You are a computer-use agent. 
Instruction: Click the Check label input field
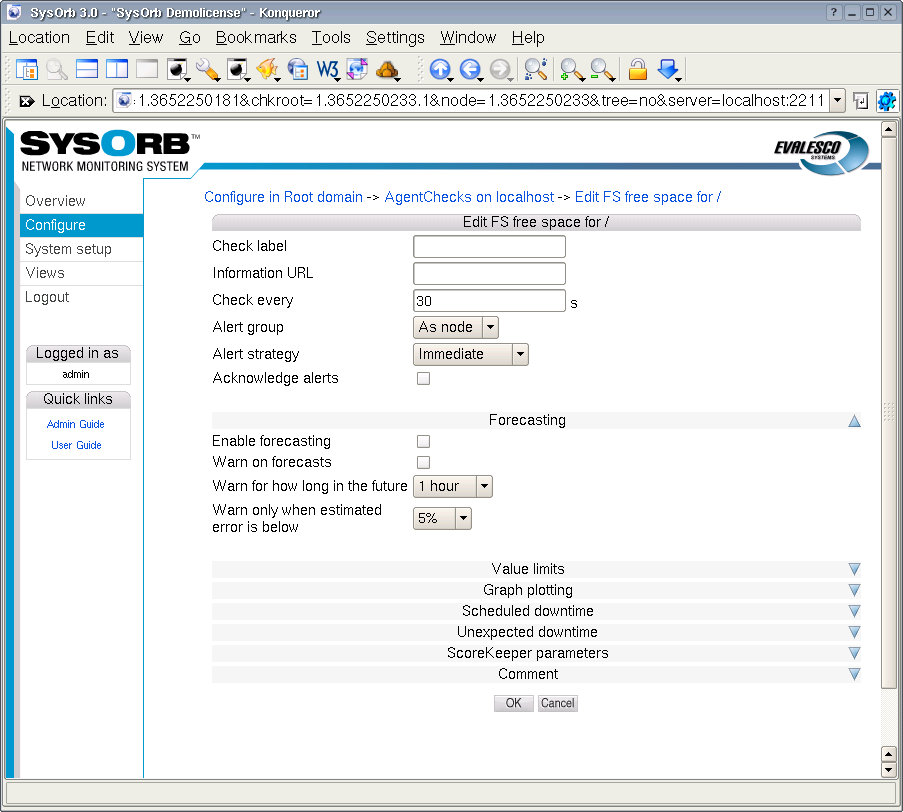(490, 246)
